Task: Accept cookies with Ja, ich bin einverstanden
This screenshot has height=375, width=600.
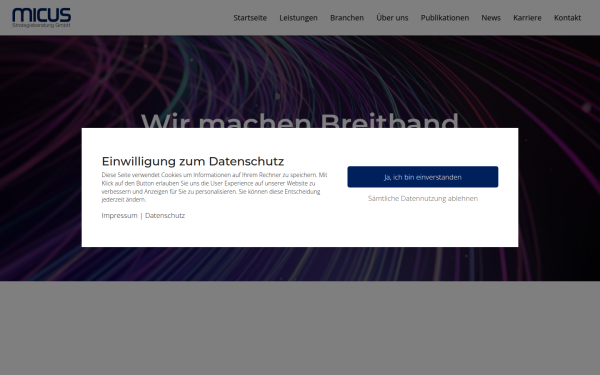Action: 423,177
